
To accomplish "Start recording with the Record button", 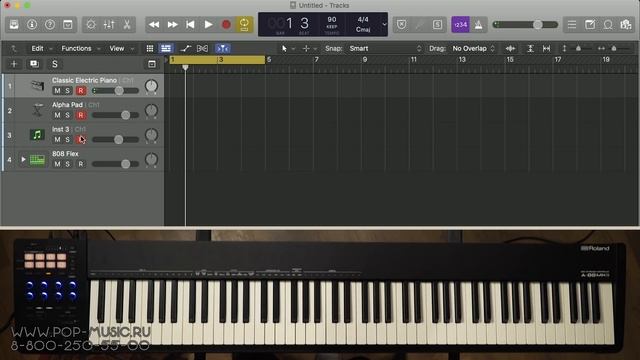I will [226, 24].
